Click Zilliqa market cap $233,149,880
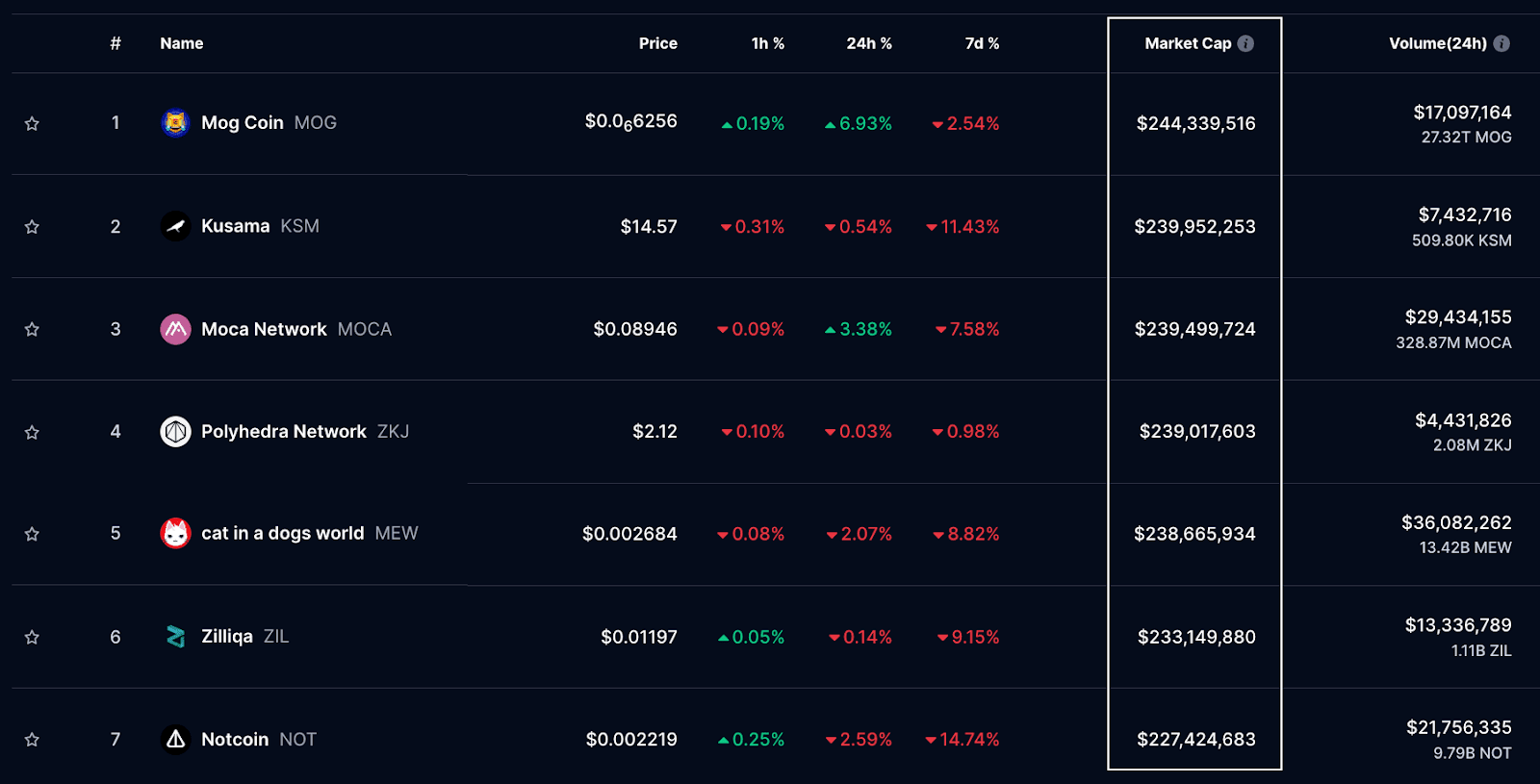Screen dimensions: 1540x784 pos(1196,637)
